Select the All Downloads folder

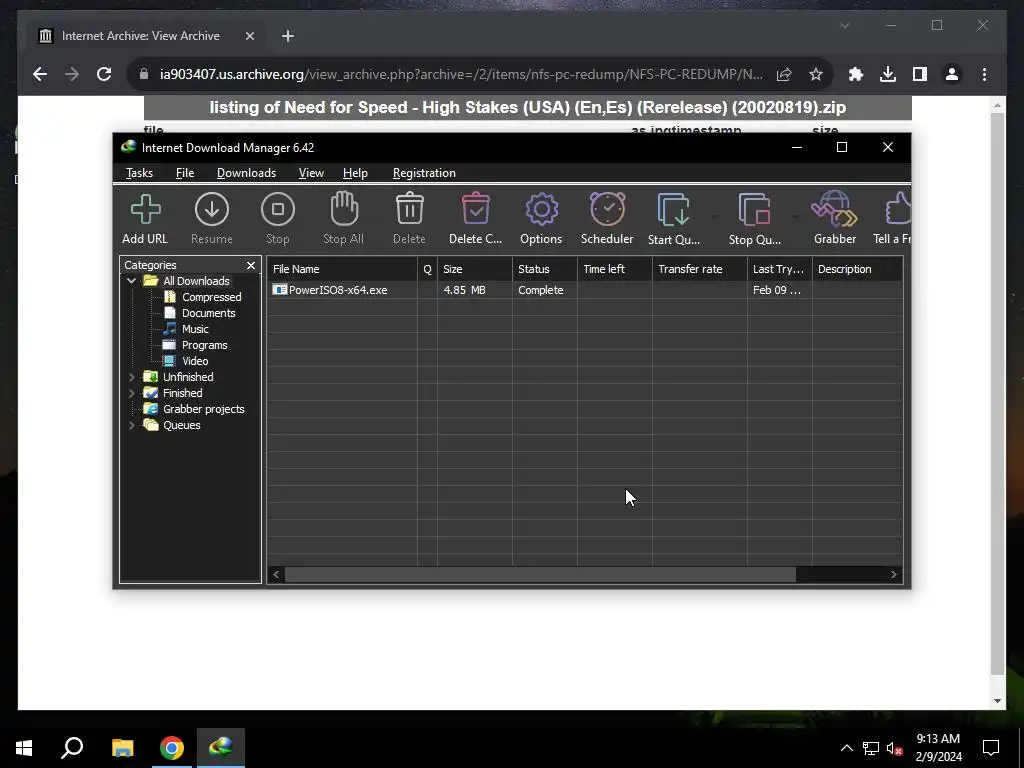point(196,281)
